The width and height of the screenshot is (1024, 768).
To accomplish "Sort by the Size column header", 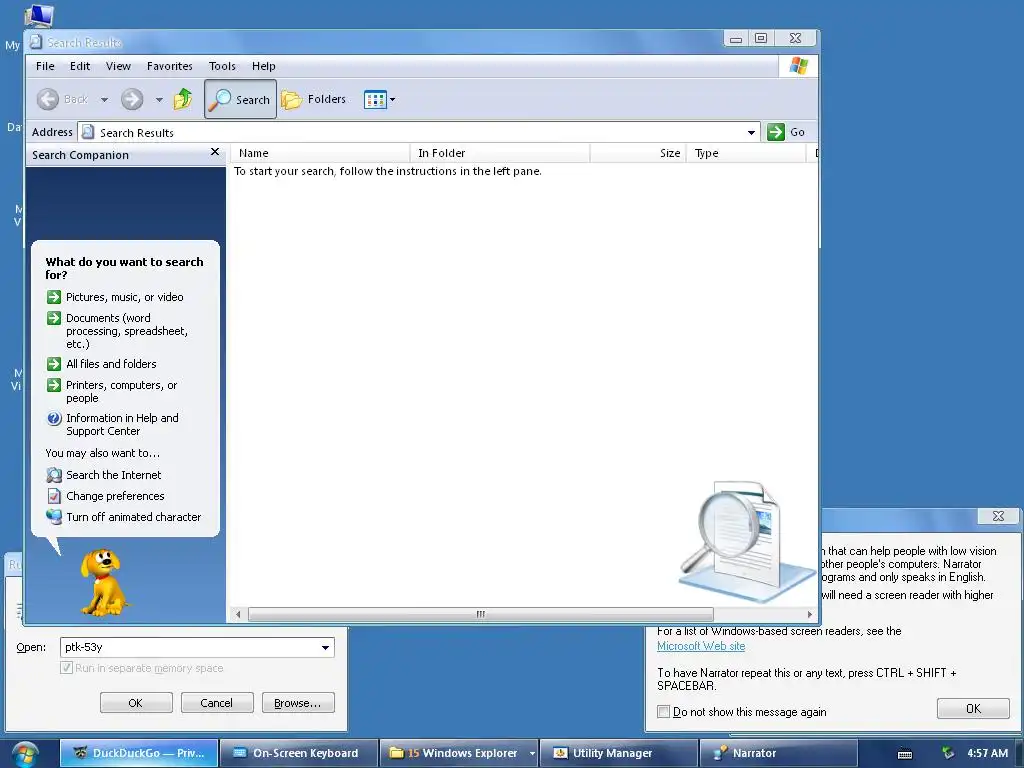I will click(638, 153).
